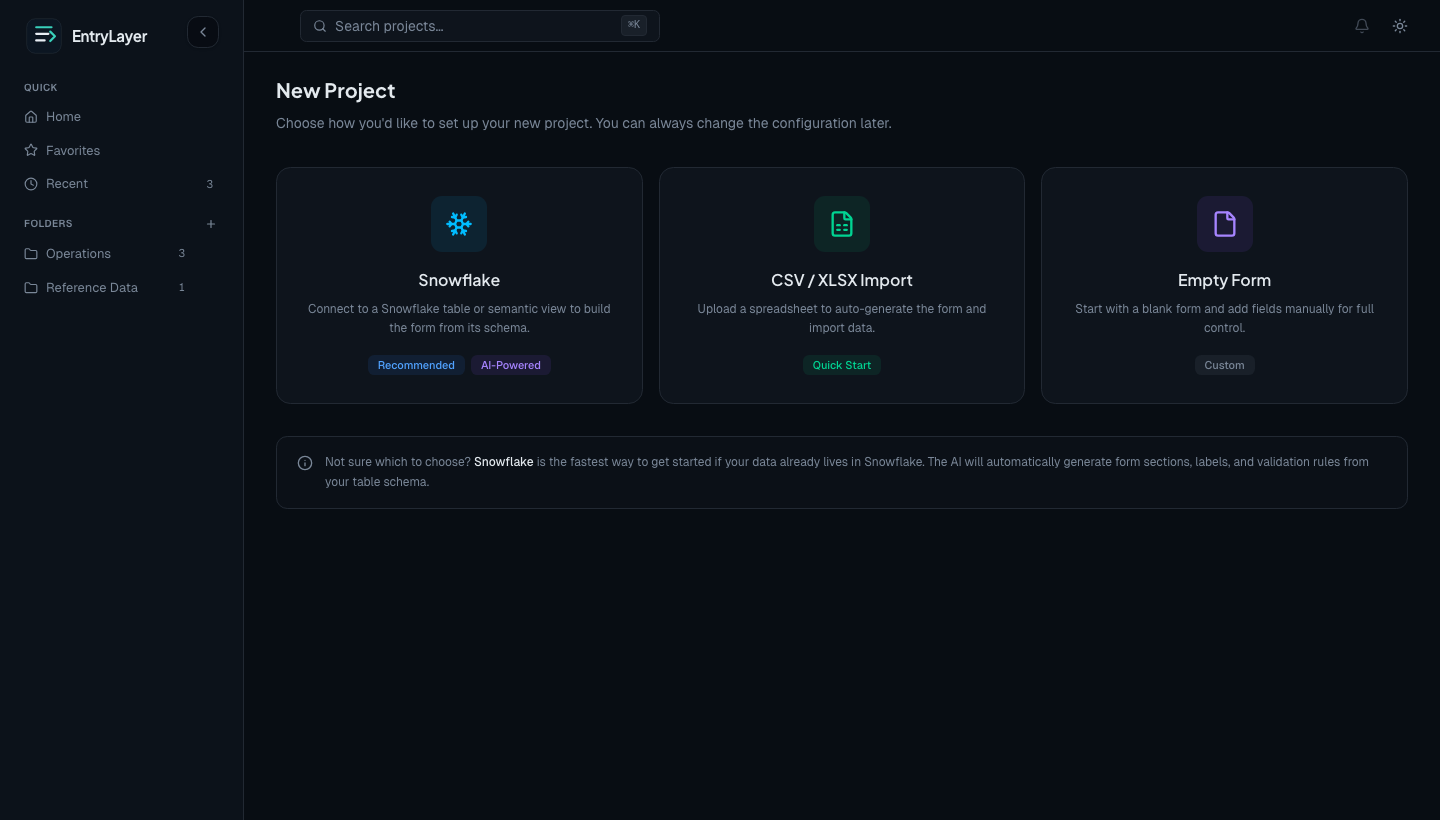Choose the Empty Form card title
Viewport: 1440px width, 820px height.
tap(1225, 280)
